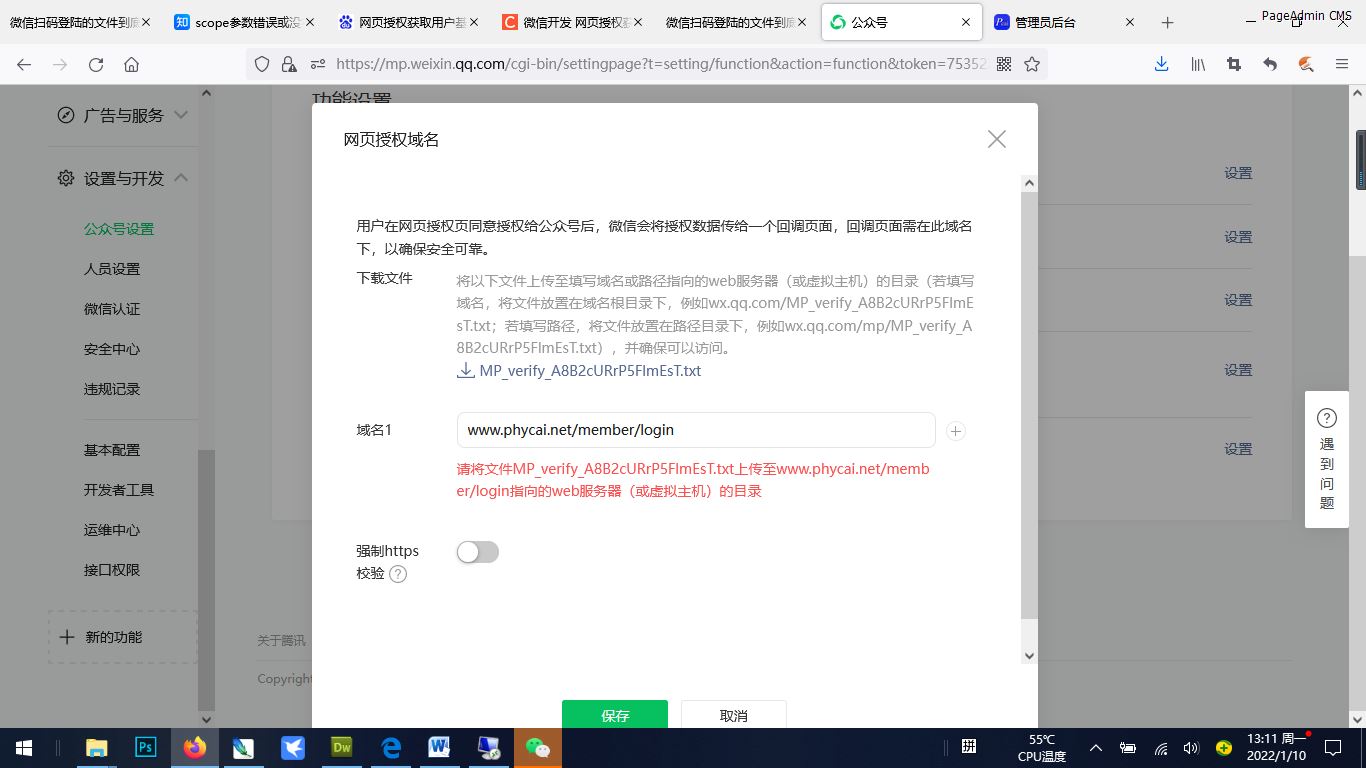The image size is (1366, 768).
Task: Reload the current page
Action: tap(96, 64)
